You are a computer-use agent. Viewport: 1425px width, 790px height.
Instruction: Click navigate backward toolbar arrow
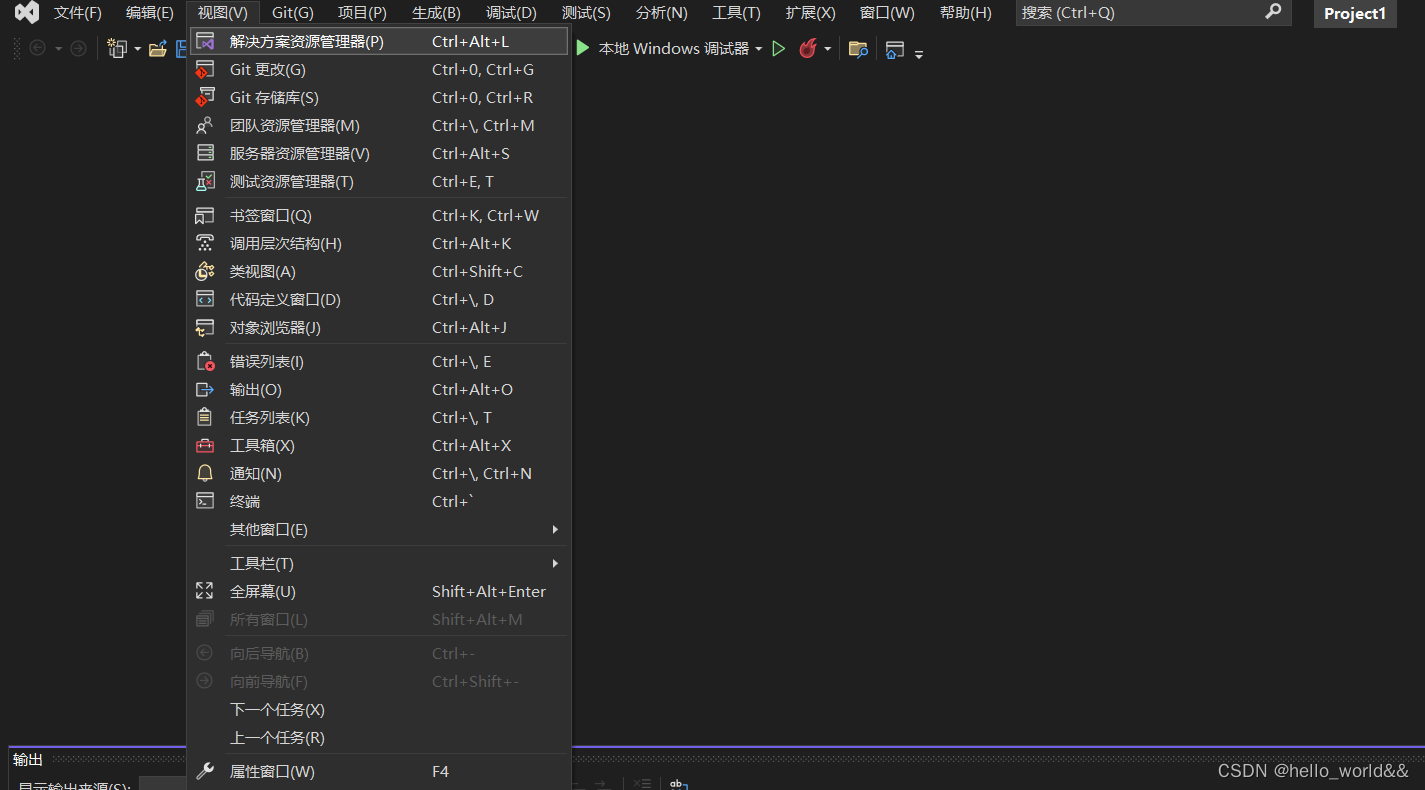click(37, 48)
